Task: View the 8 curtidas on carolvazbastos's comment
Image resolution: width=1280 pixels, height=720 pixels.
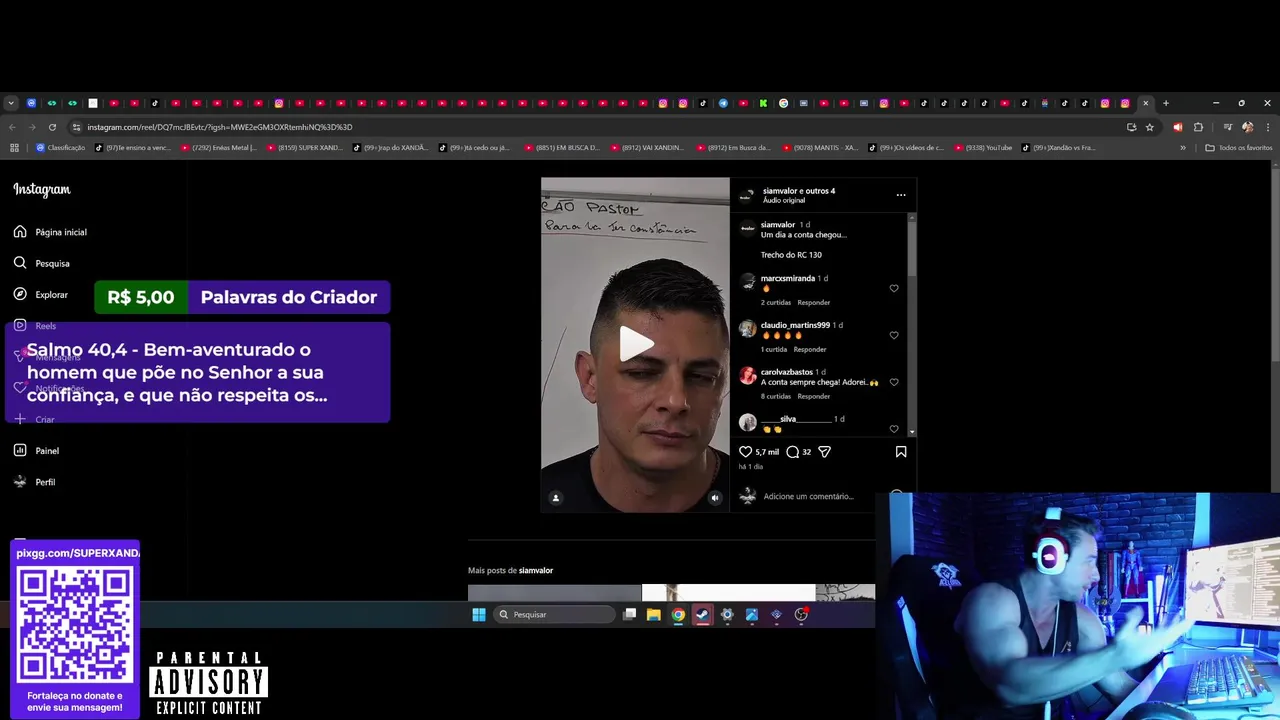Action: pyautogui.click(x=776, y=396)
